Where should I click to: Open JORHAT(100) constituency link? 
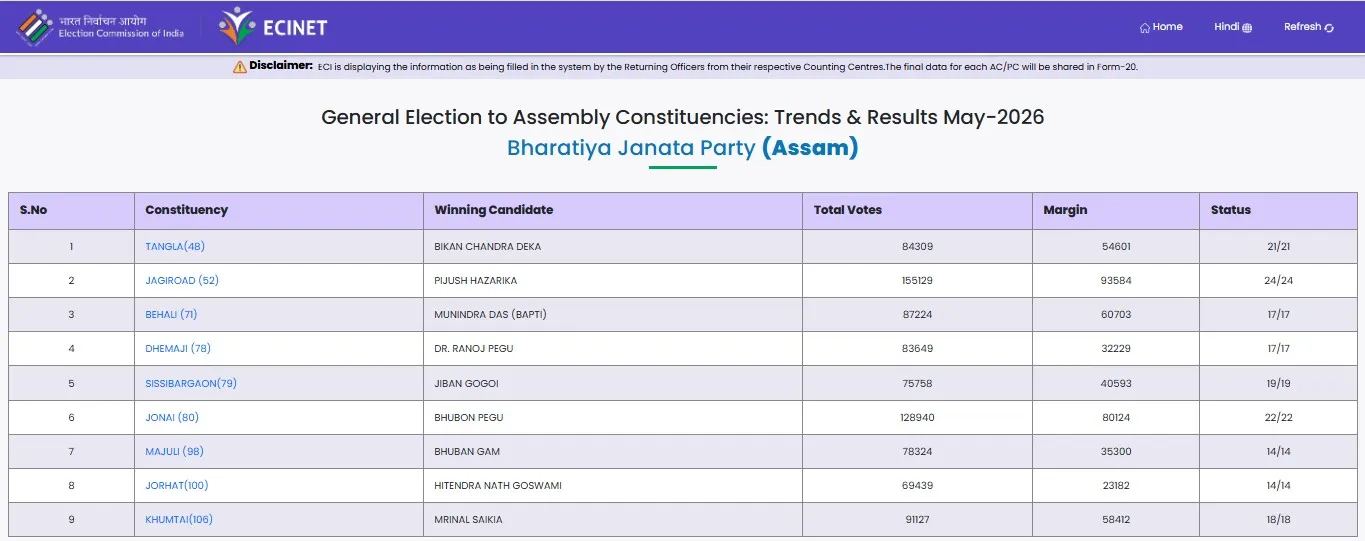pos(177,485)
